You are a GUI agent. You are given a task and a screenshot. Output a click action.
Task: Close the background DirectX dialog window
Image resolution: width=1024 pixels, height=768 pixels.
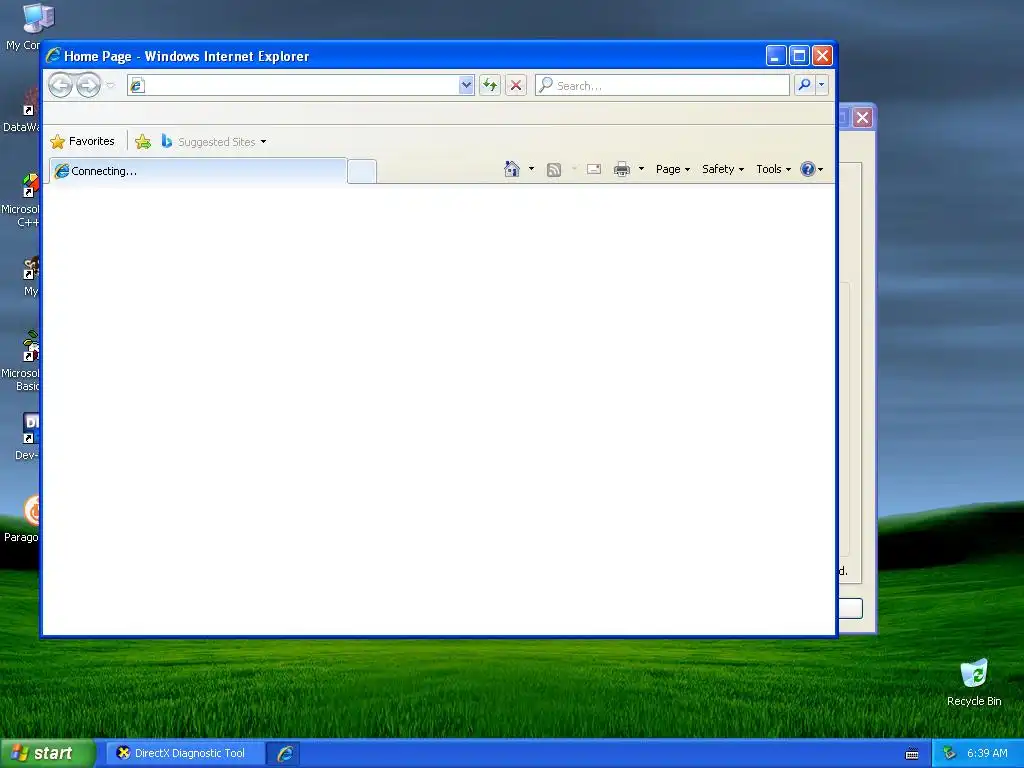863,118
